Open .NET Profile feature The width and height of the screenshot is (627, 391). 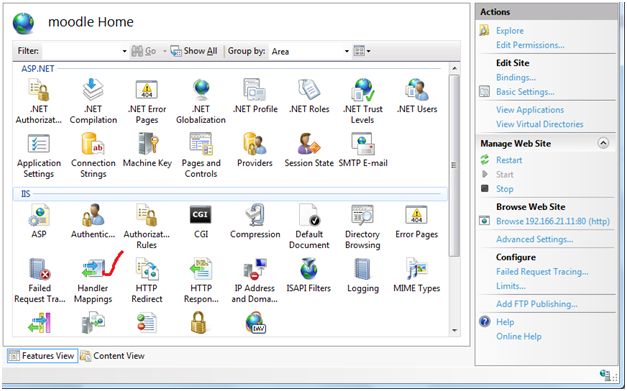coord(255,96)
